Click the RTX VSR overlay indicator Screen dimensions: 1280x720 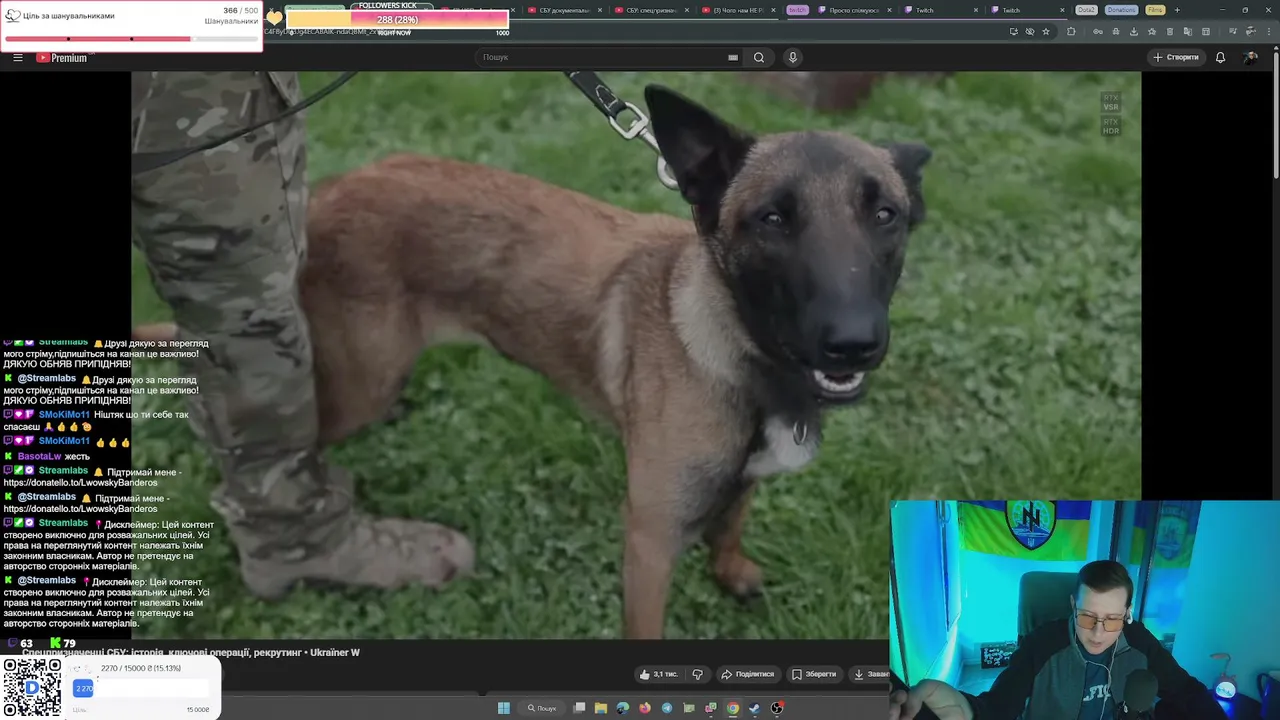tap(1110, 102)
